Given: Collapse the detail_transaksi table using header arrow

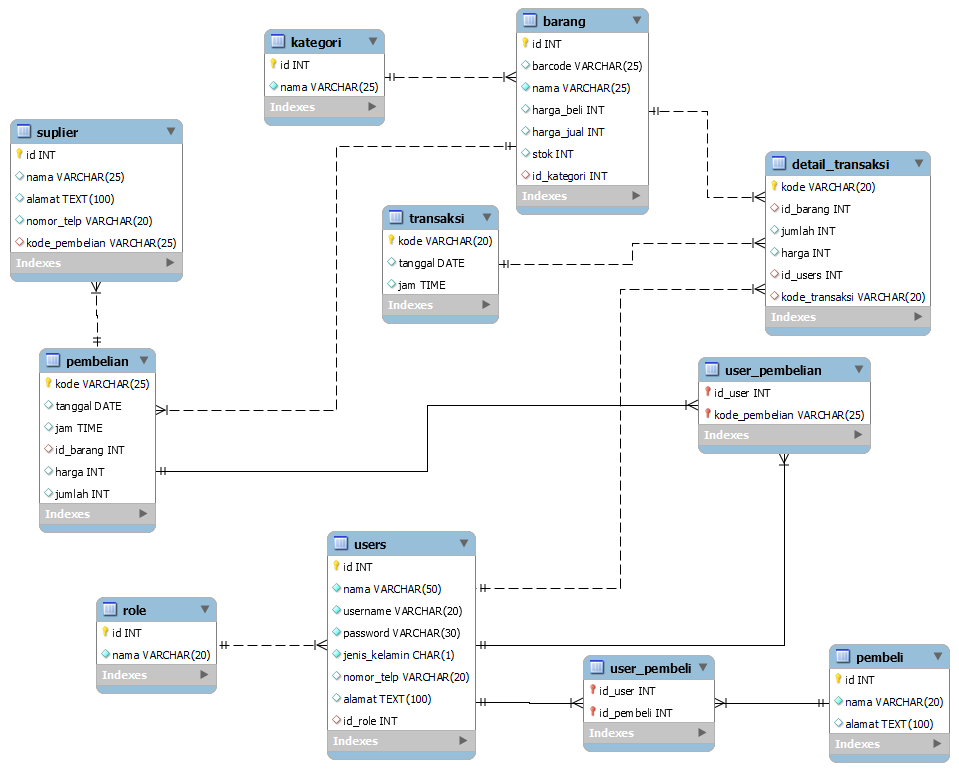Looking at the screenshot, I should 915,163.
